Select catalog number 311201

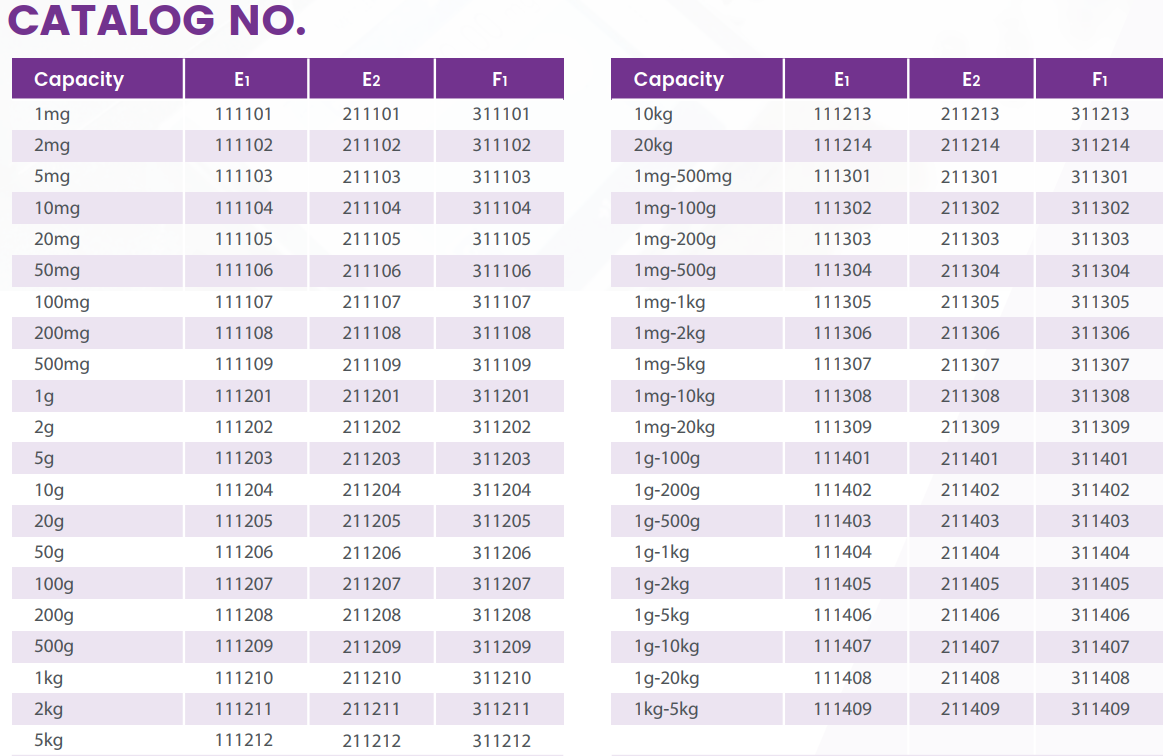(x=501, y=396)
